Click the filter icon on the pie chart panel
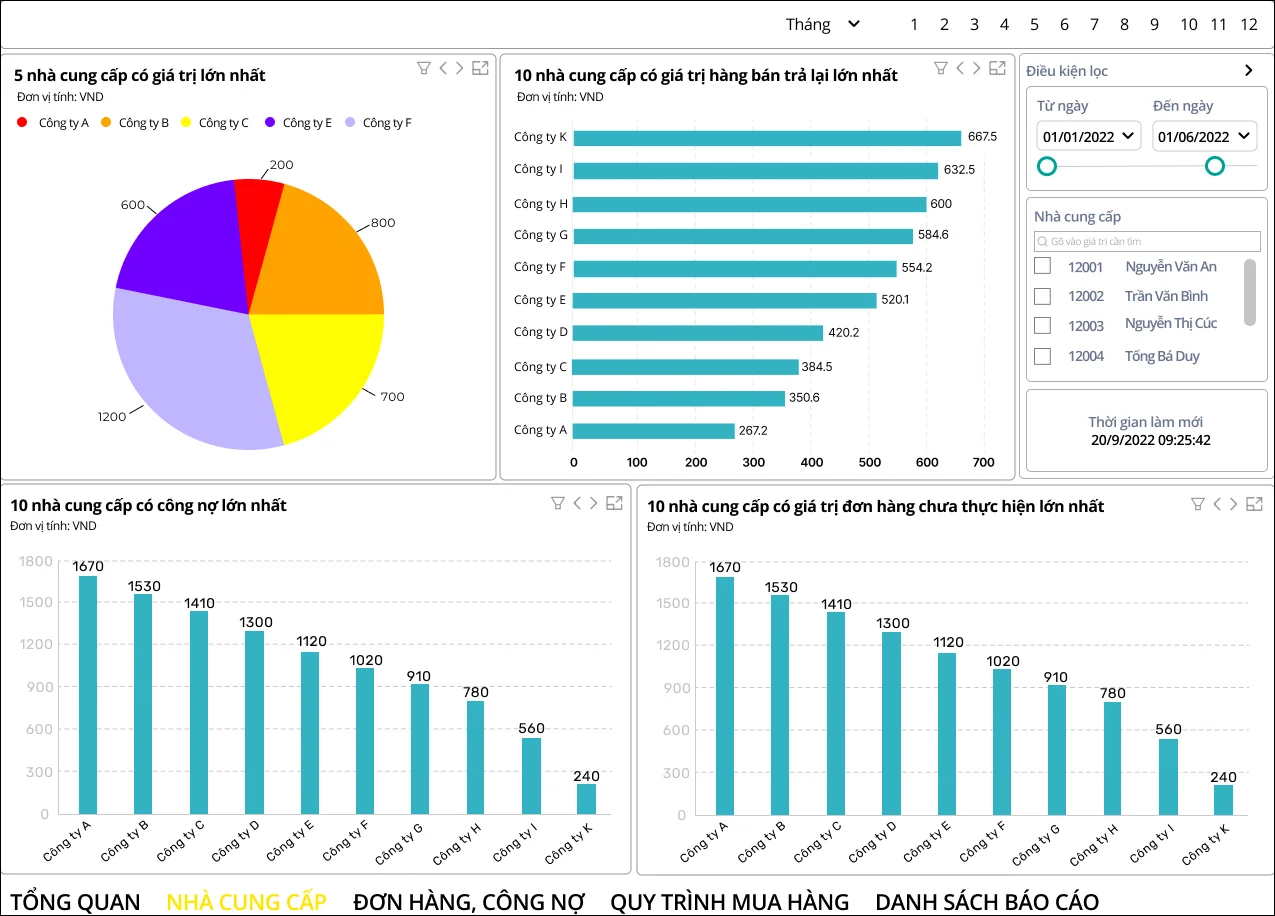This screenshot has height=916, width=1275. click(x=424, y=68)
